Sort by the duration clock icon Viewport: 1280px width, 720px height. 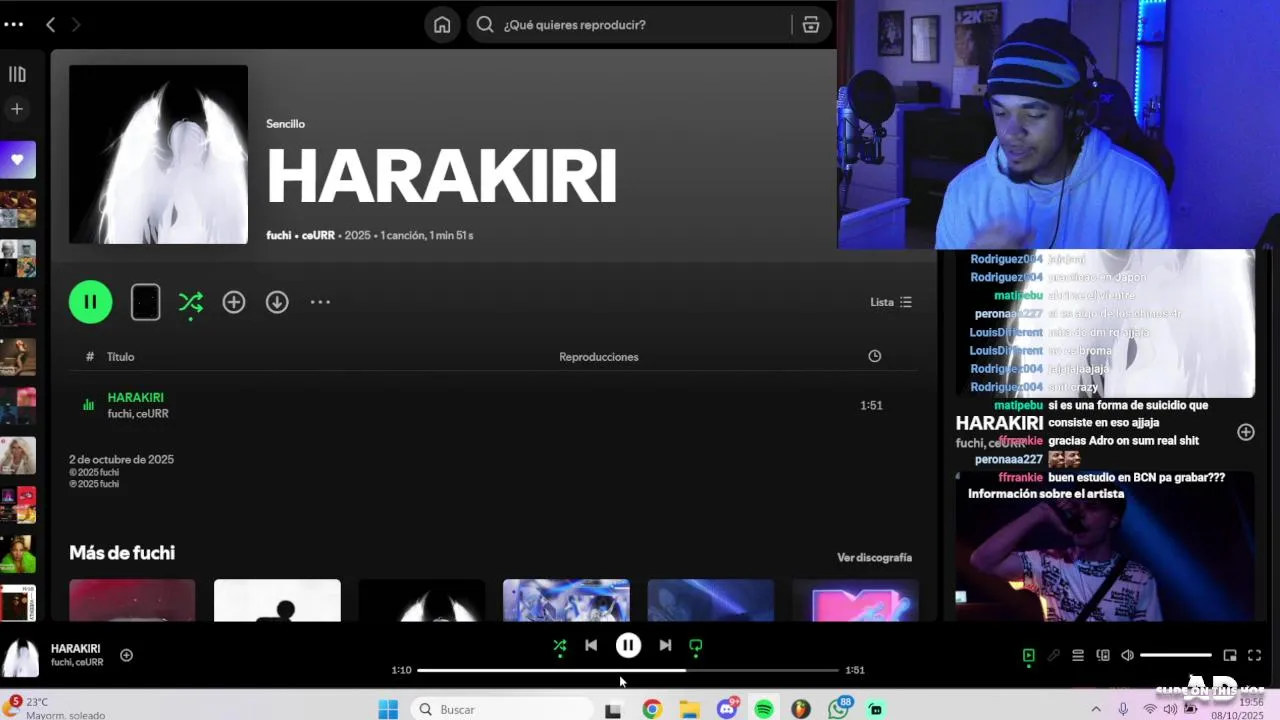[x=875, y=356]
